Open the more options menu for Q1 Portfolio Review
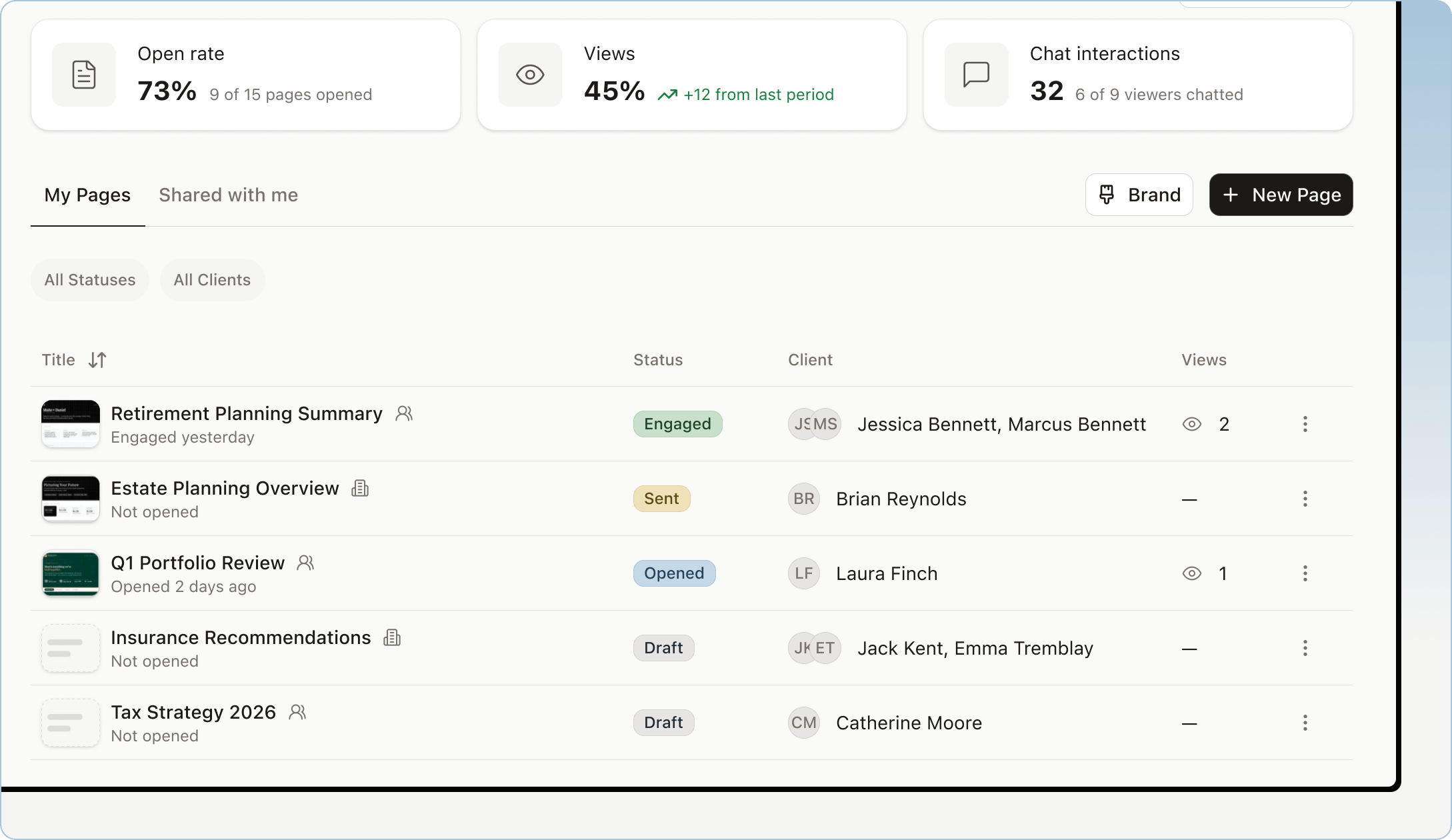 pos(1305,573)
